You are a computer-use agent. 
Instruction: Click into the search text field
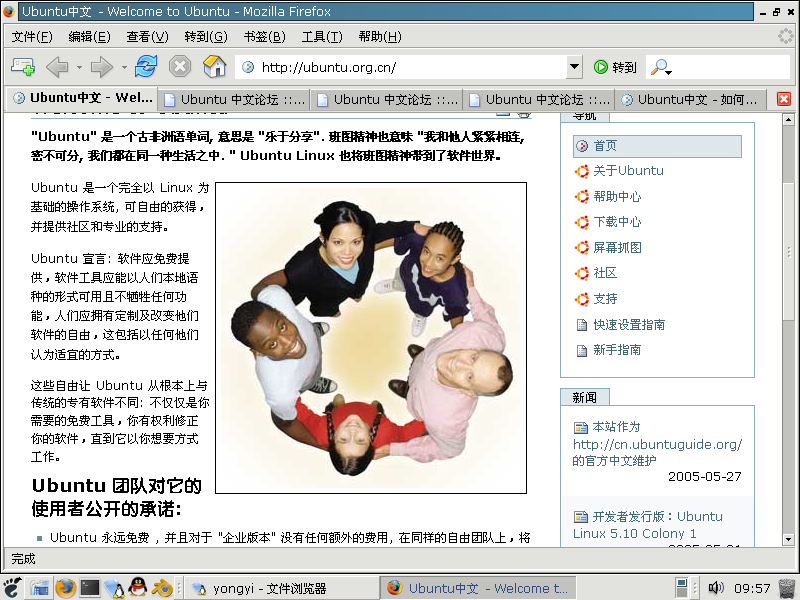[732, 67]
